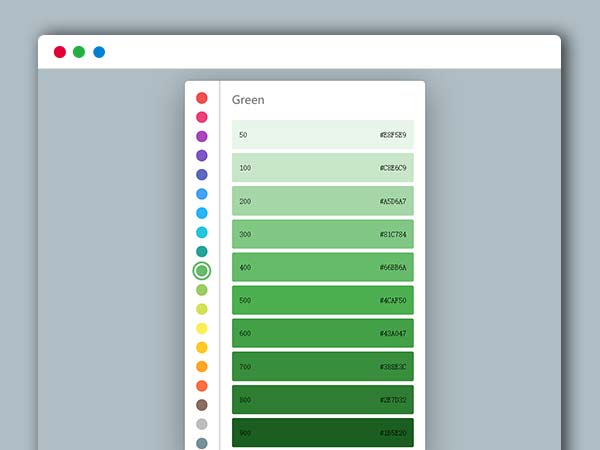Image resolution: width=600 pixels, height=450 pixels.
Task: Click the selected green dot with ring
Action: point(202,271)
